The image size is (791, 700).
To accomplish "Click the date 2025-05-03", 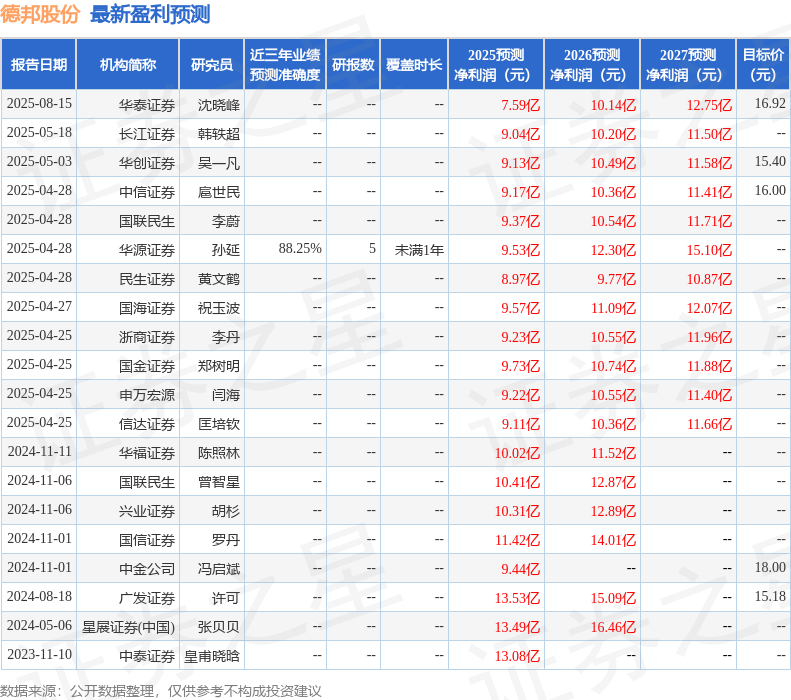I will tap(39, 161).
